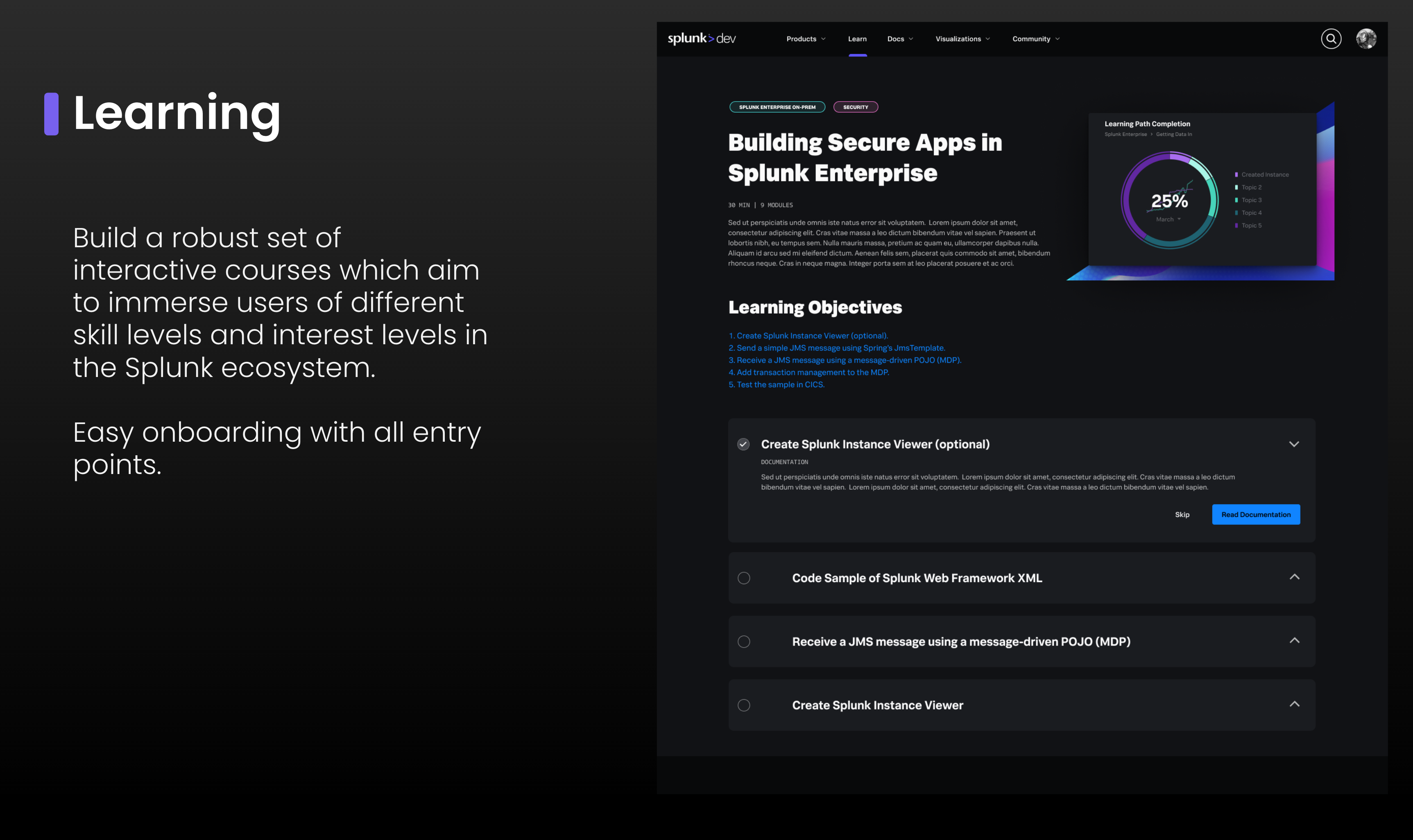The height and width of the screenshot is (840, 1413).
Task: Open objective 3 Receive a JMS message link
Action: click(845, 360)
